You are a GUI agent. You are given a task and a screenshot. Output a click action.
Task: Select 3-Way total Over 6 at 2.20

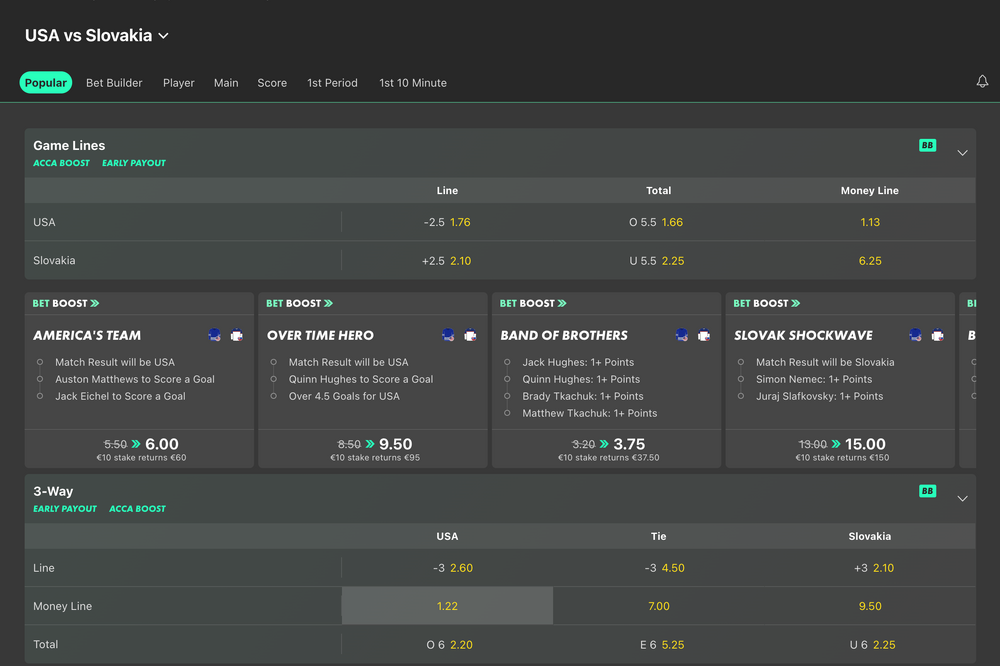coord(447,644)
